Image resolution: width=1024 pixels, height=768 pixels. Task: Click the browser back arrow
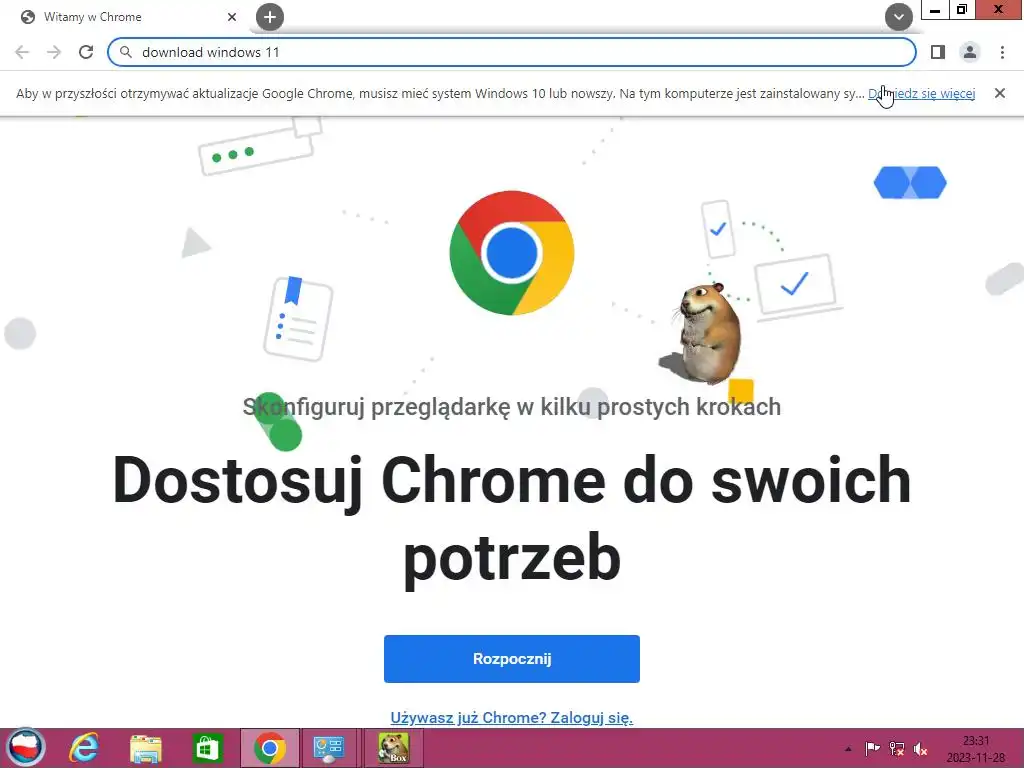coord(22,52)
